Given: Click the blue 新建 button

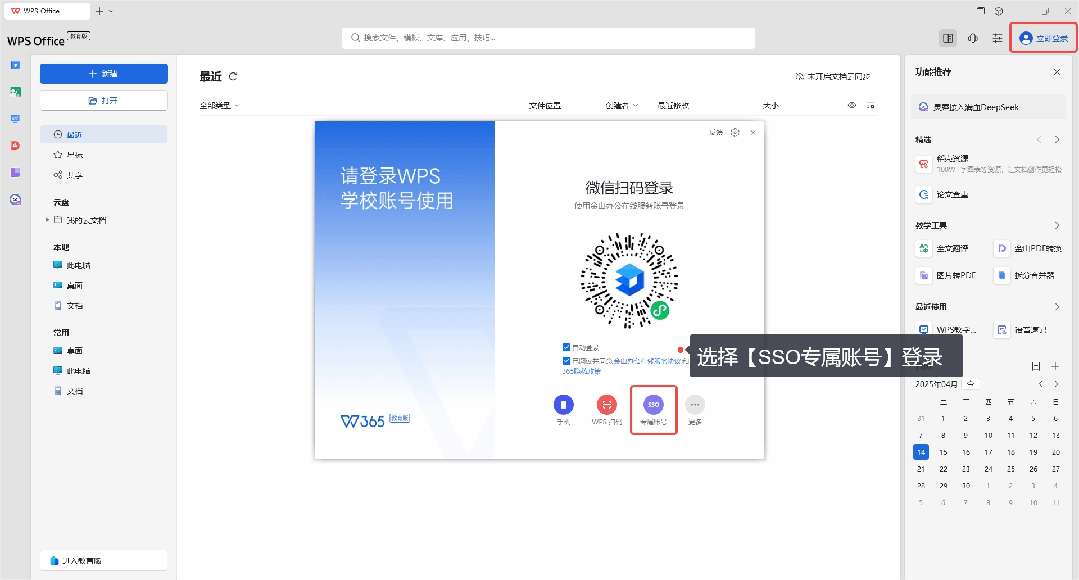Looking at the screenshot, I should click(103, 74).
